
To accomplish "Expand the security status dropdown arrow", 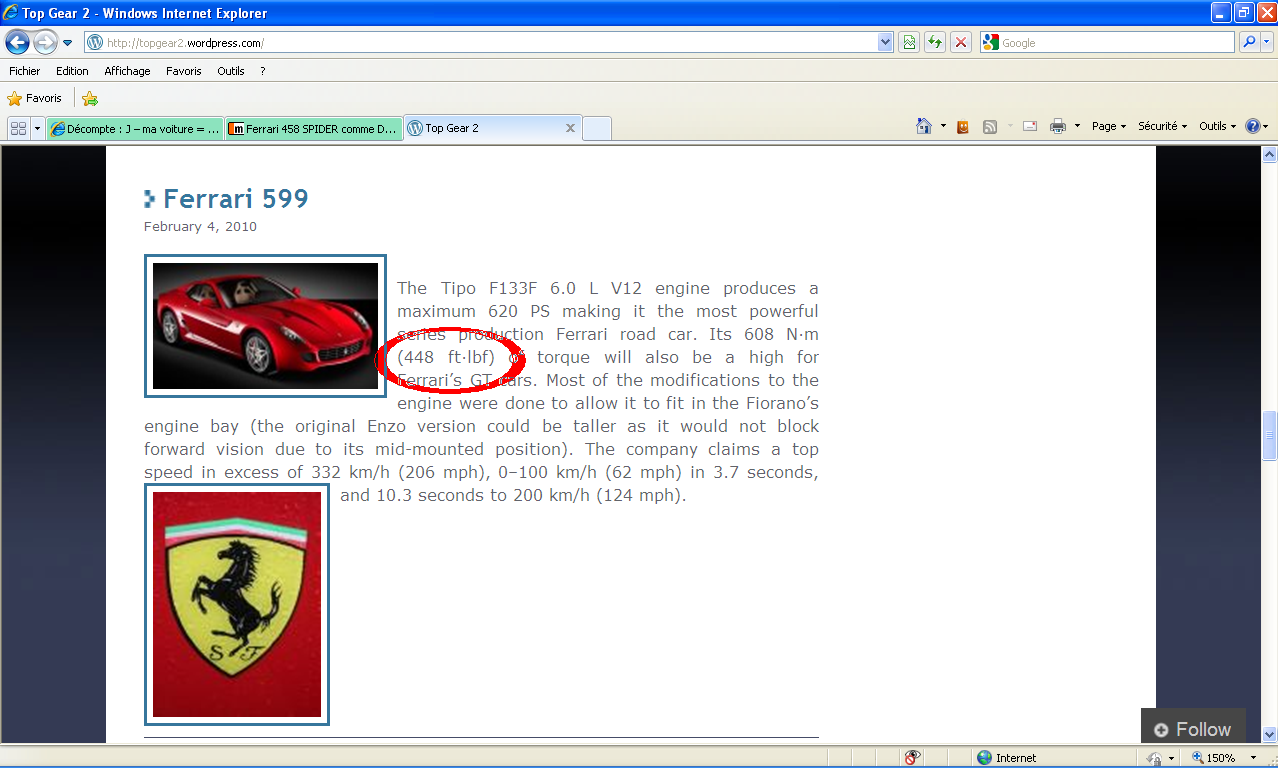I will coord(1171,759).
